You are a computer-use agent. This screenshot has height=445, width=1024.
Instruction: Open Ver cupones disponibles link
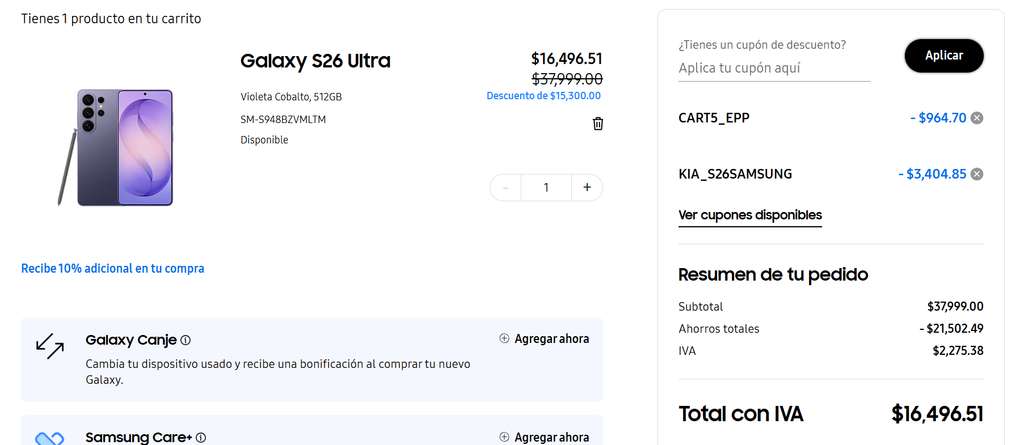(750, 215)
